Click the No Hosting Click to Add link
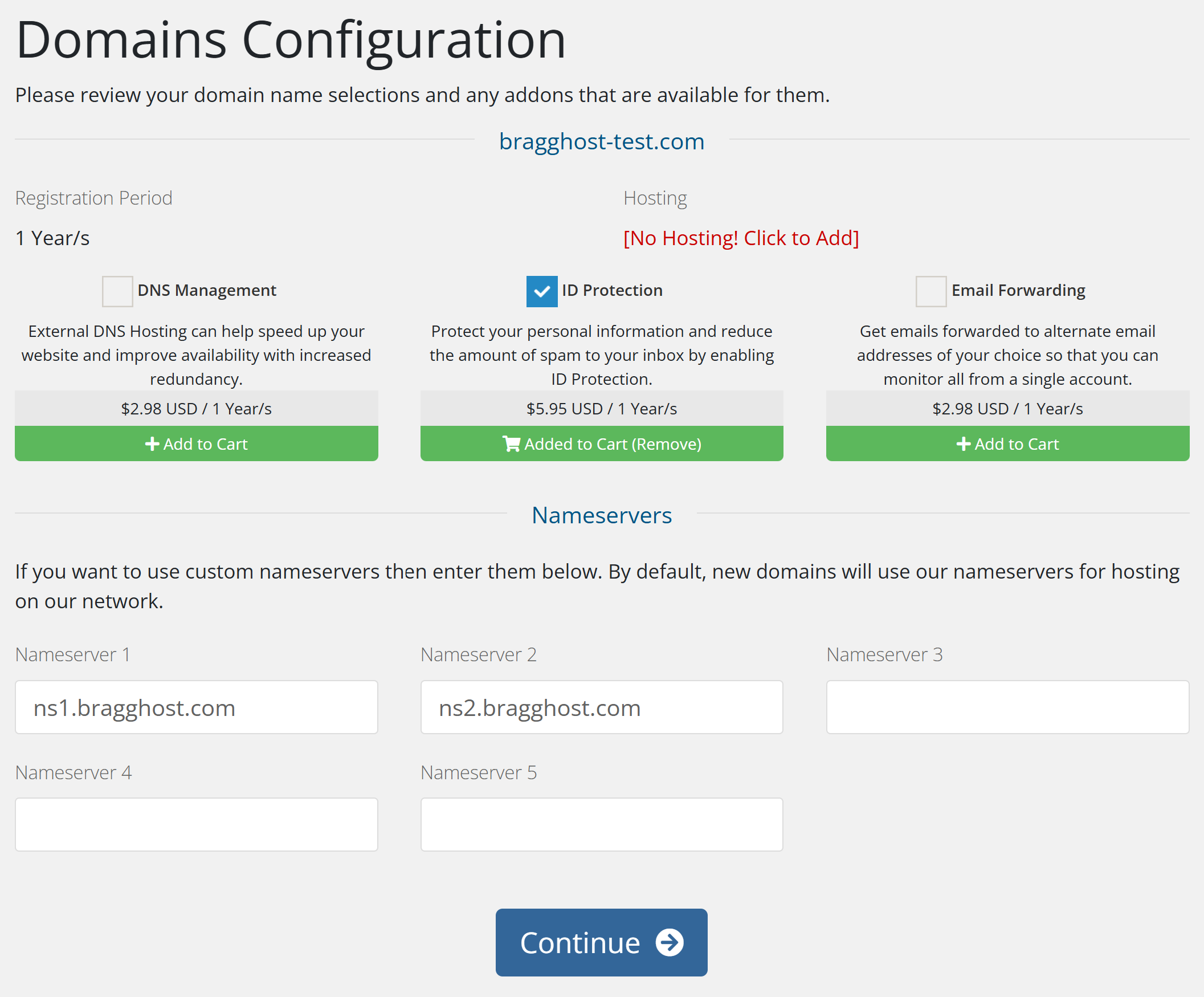The width and height of the screenshot is (1204, 997). (x=741, y=238)
